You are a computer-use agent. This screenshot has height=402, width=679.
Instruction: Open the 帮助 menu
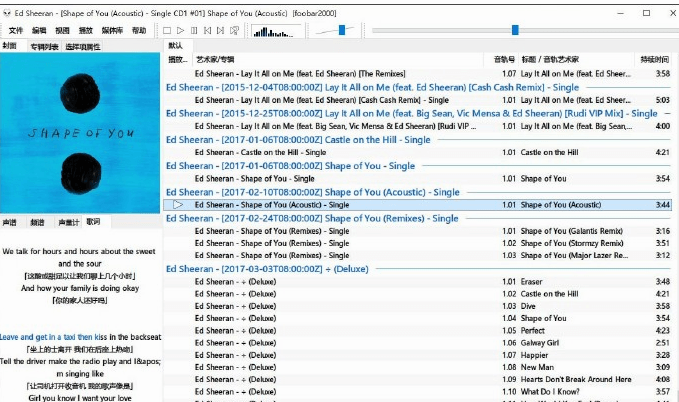click(x=139, y=30)
